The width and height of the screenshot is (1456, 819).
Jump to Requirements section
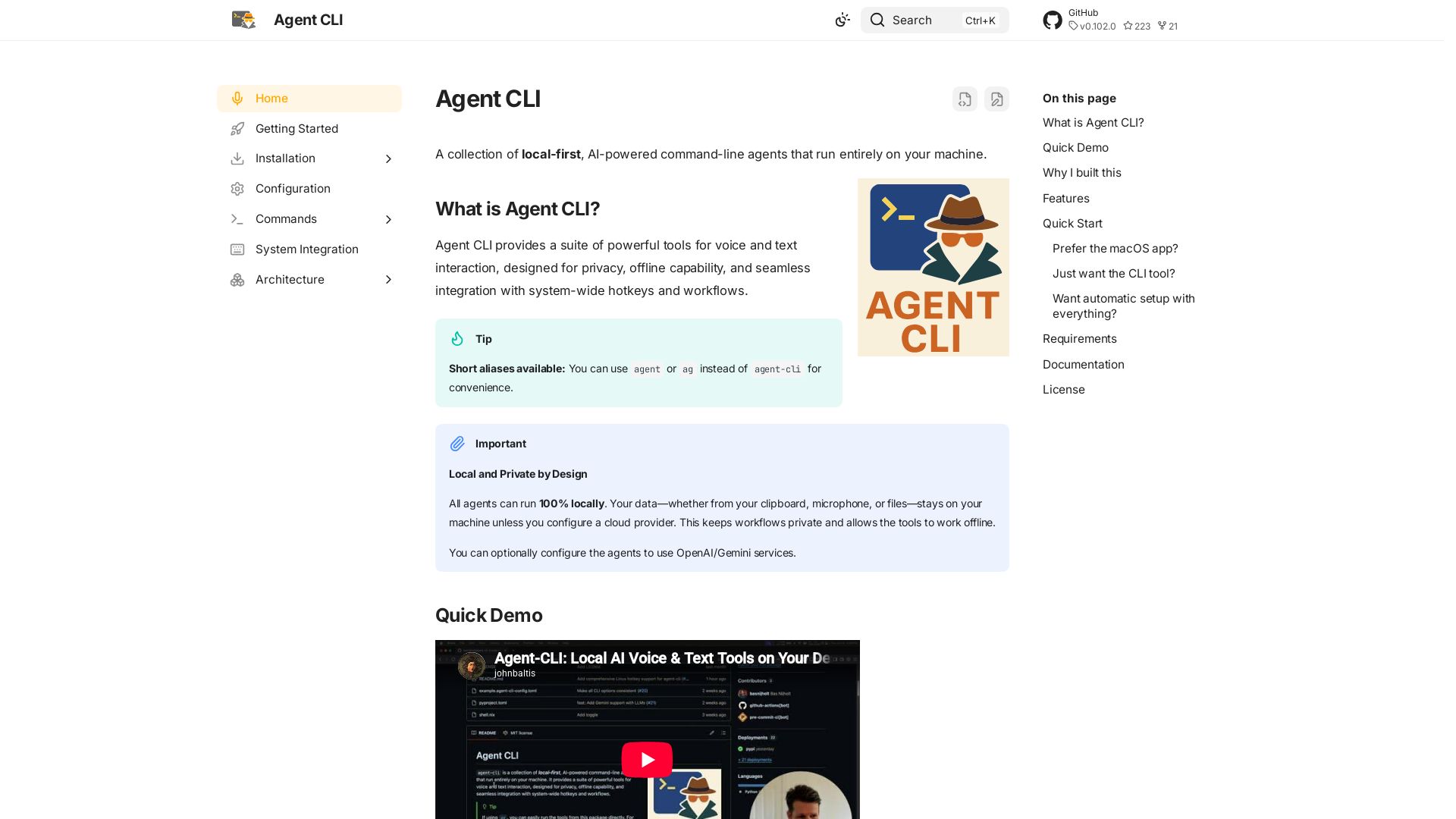[x=1079, y=339]
